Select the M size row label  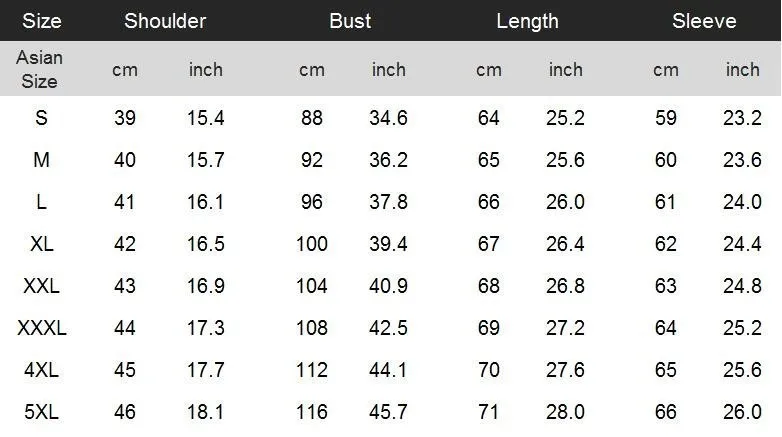[x=41, y=160]
